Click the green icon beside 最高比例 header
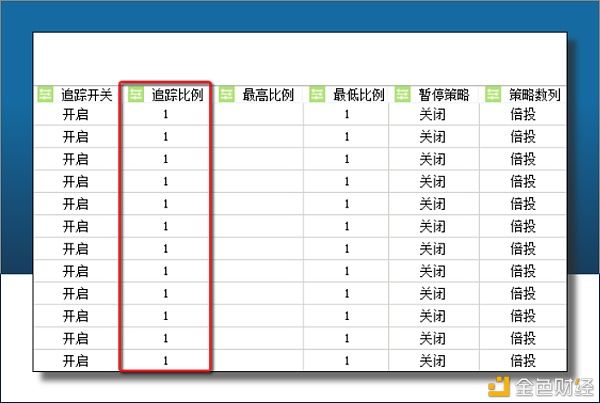This screenshot has height=403, width=600. point(226,95)
